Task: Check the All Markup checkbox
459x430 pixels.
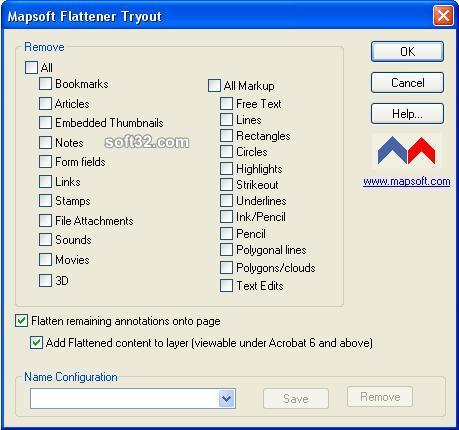Action: point(214,85)
